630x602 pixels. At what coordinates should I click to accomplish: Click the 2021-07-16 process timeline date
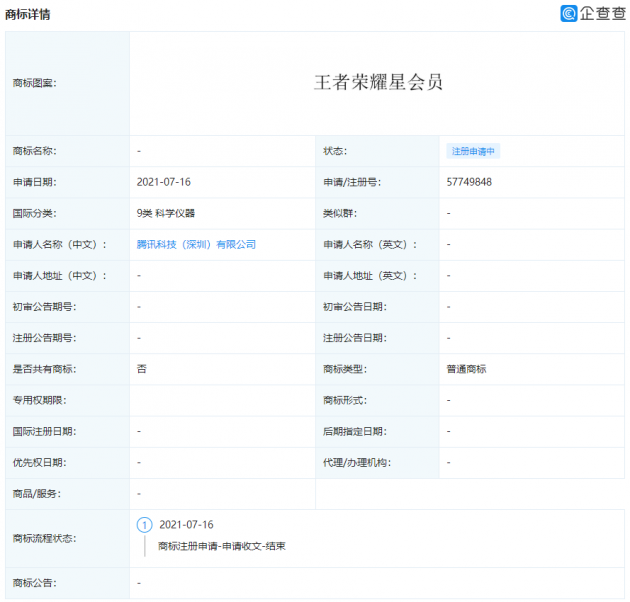coord(186,525)
